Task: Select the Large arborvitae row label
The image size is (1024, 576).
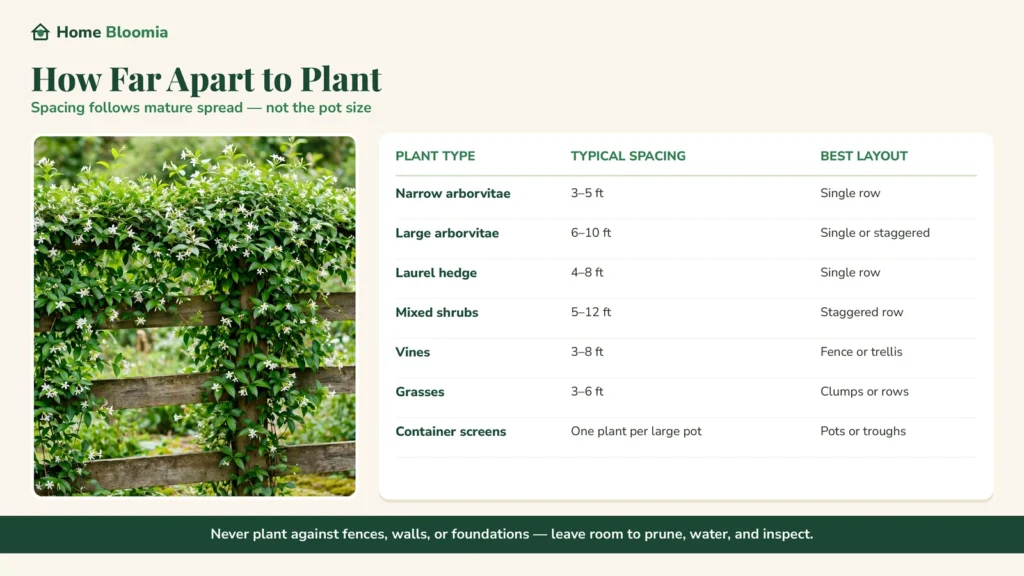Action: [x=447, y=233]
